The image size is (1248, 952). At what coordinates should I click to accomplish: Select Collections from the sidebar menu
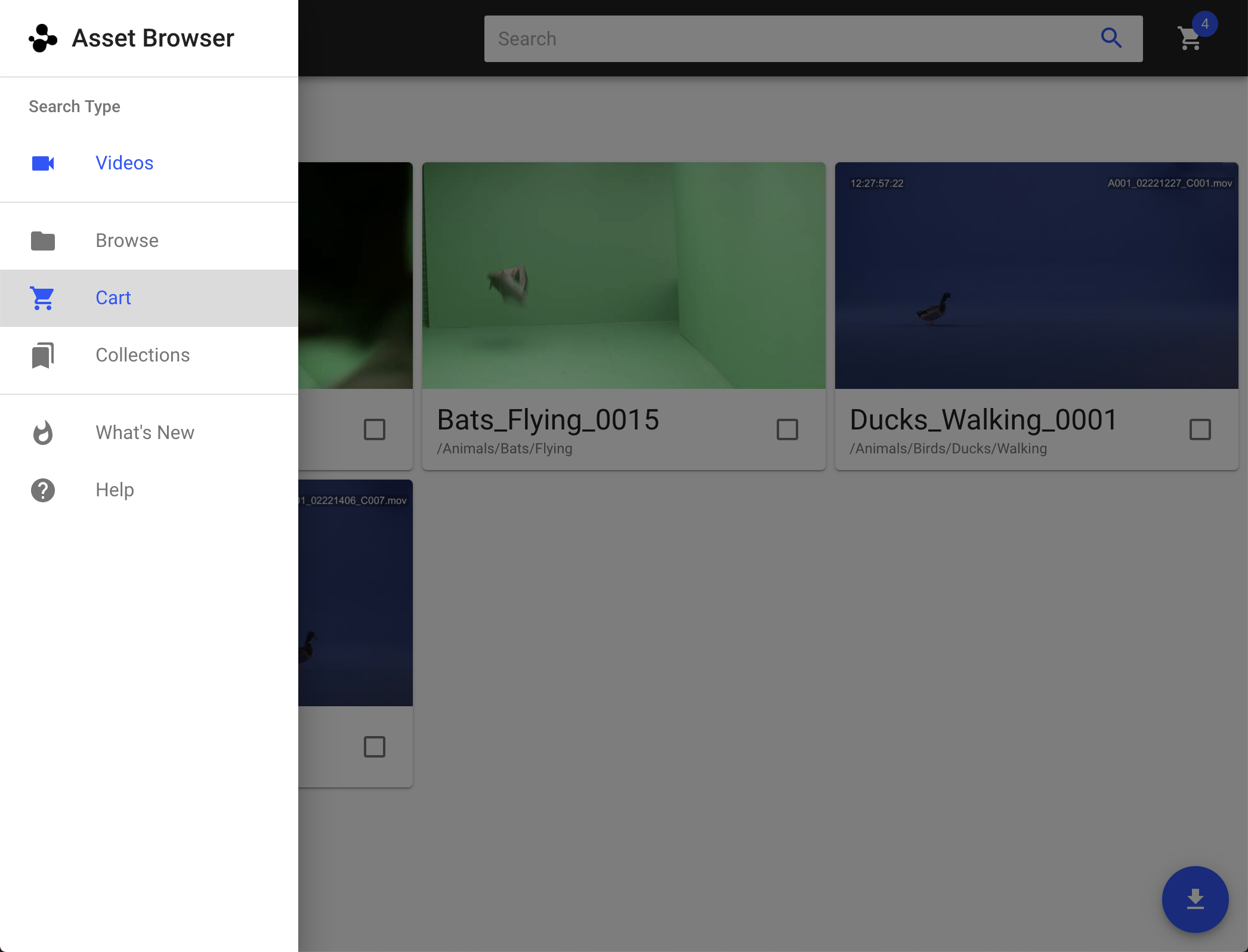click(143, 354)
